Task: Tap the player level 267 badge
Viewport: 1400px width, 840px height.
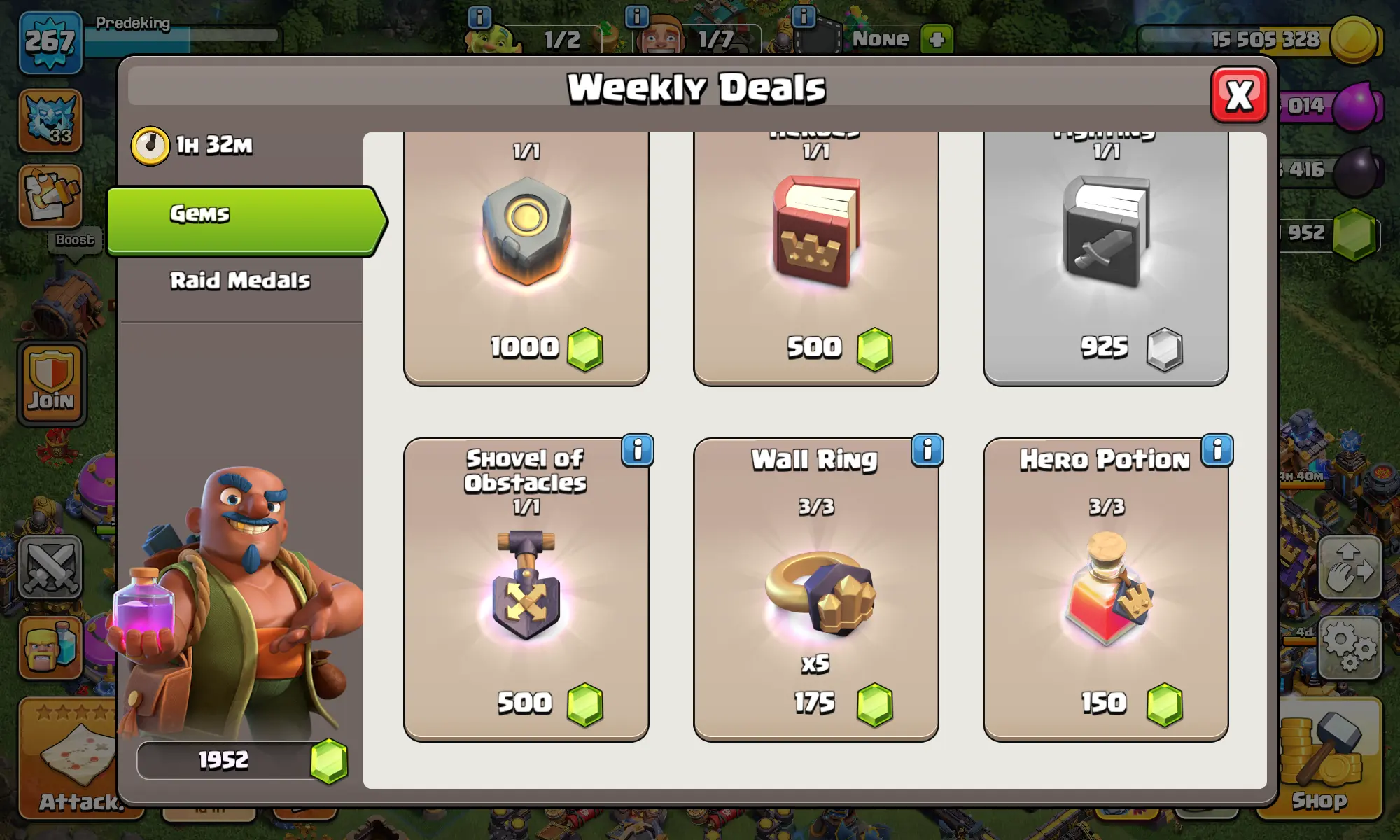Action: (x=50, y=42)
